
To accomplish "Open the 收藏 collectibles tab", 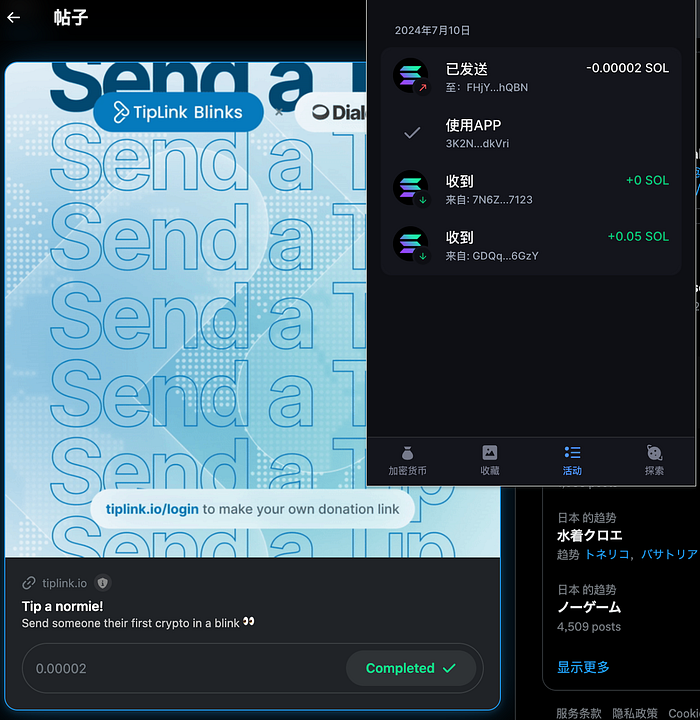I will [490, 461].
